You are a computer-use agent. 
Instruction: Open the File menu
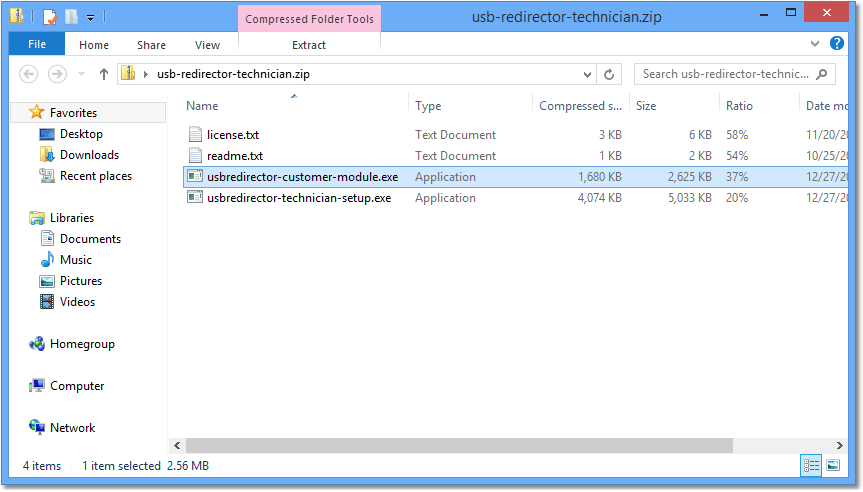(x=37, y=45)
